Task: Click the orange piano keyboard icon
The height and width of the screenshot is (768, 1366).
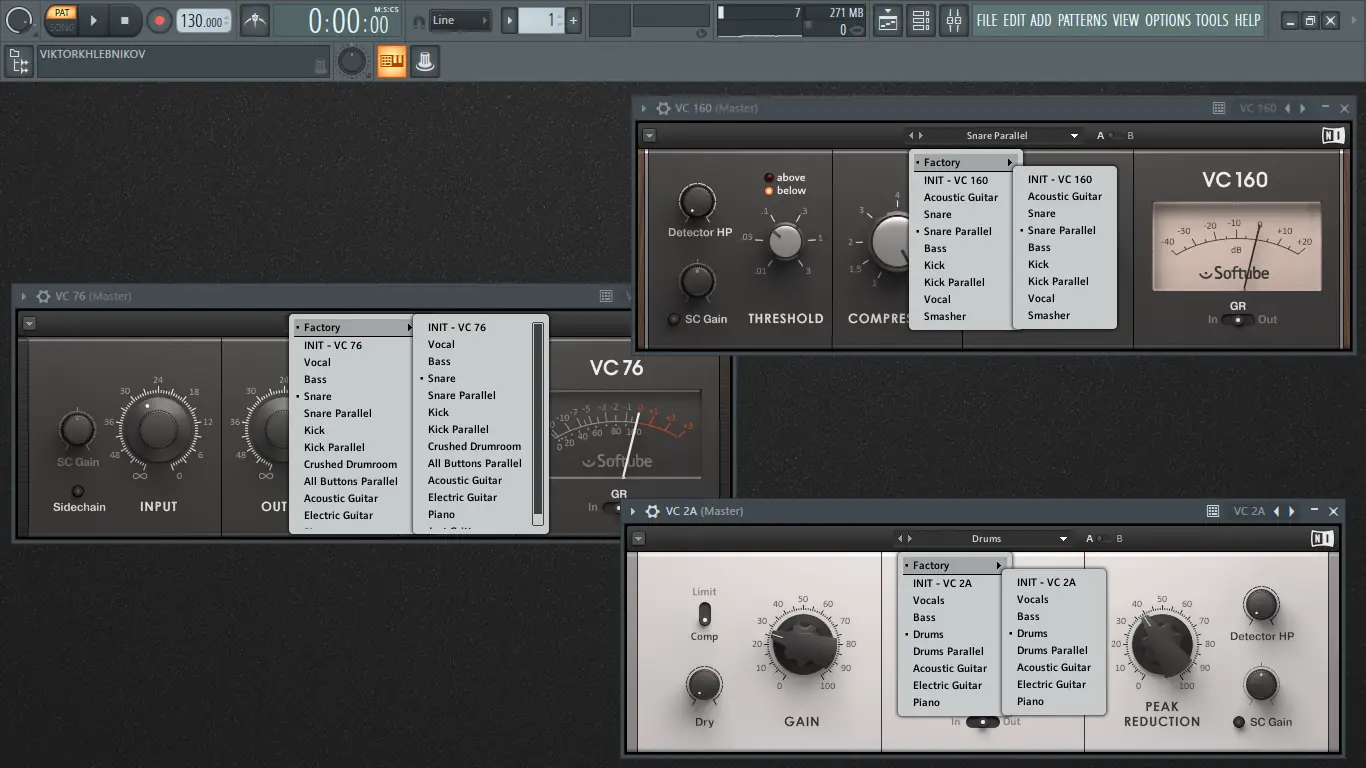Action: click(391, 62)
